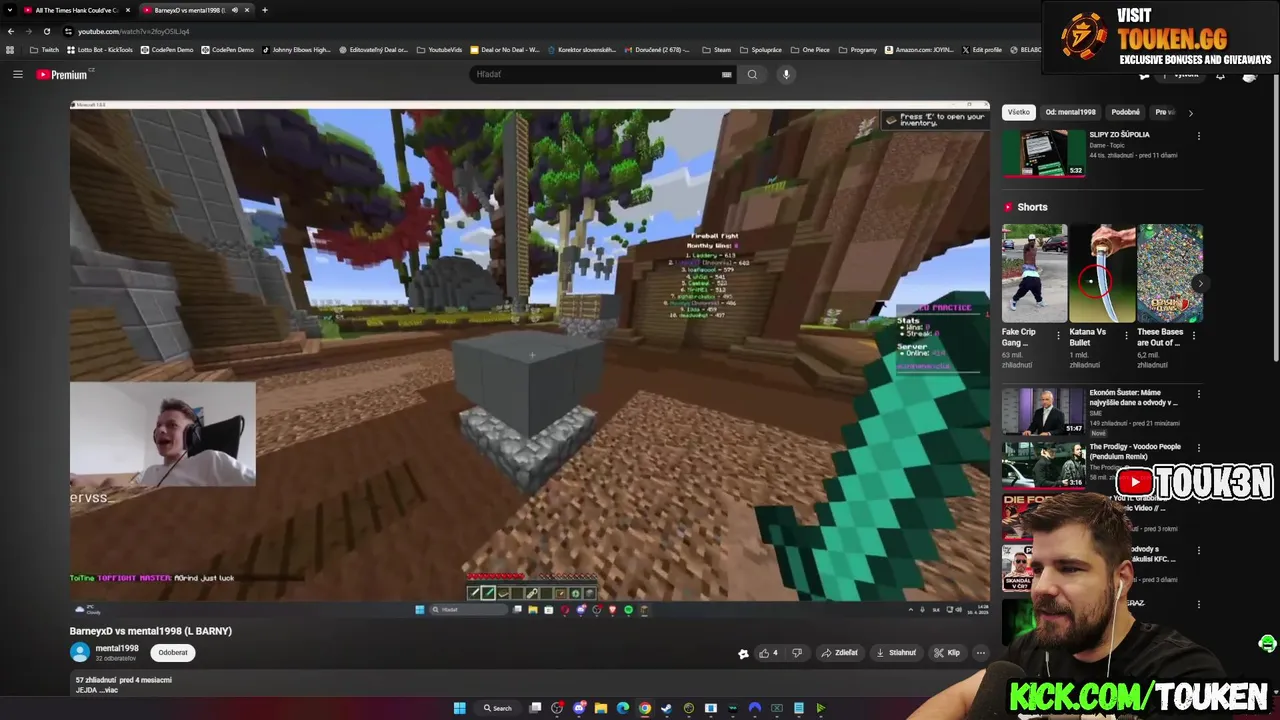
Task: Open the Fake Crip Gang short
Action: 1035,273
